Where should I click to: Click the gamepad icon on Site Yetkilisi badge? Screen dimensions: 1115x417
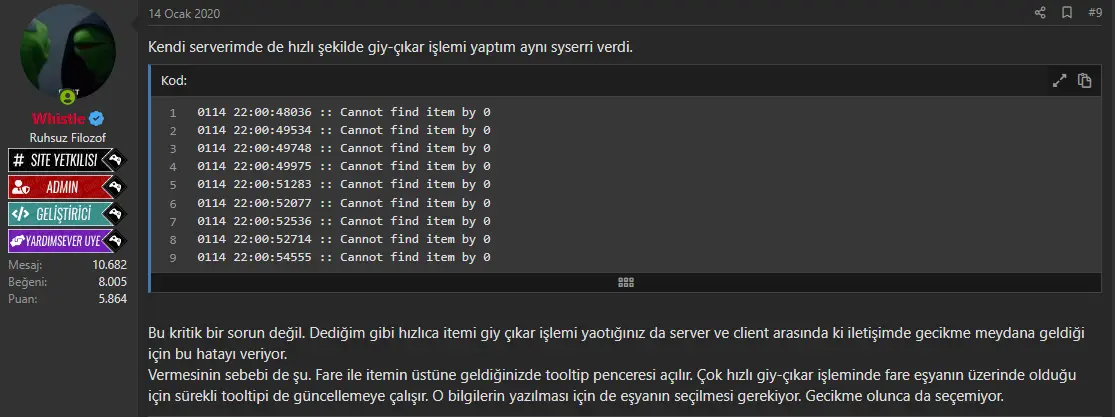click(x=114, y=161)
